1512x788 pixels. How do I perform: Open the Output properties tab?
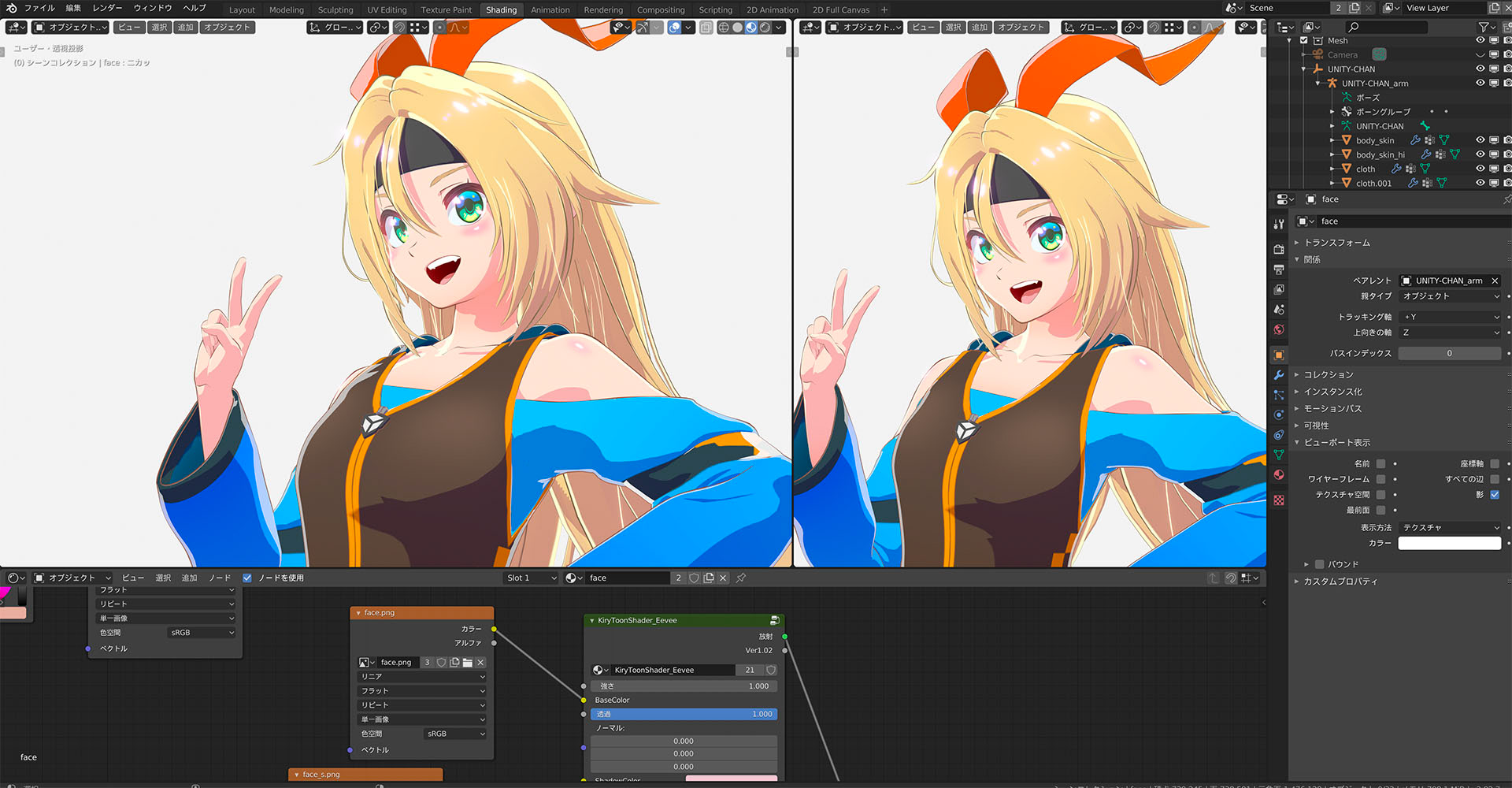1279,269
